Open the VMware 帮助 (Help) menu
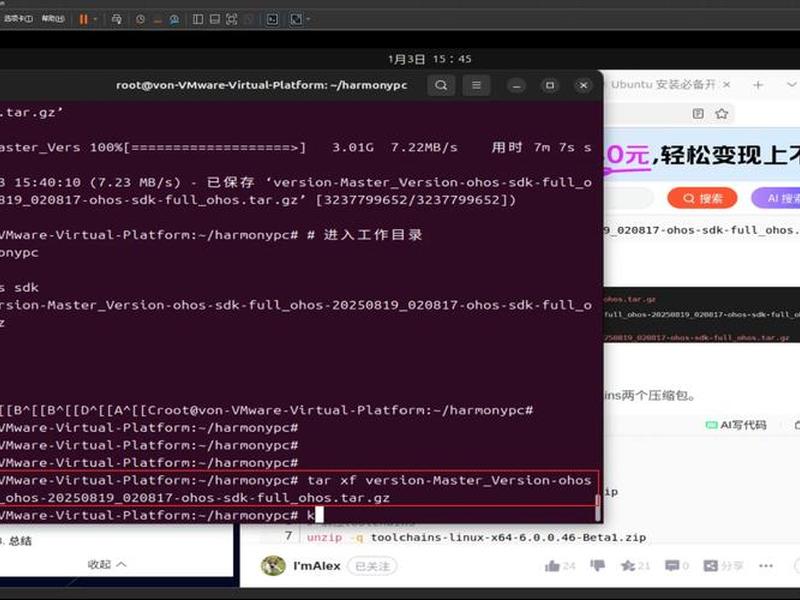800x600 pixels. (x=53, y=19)
